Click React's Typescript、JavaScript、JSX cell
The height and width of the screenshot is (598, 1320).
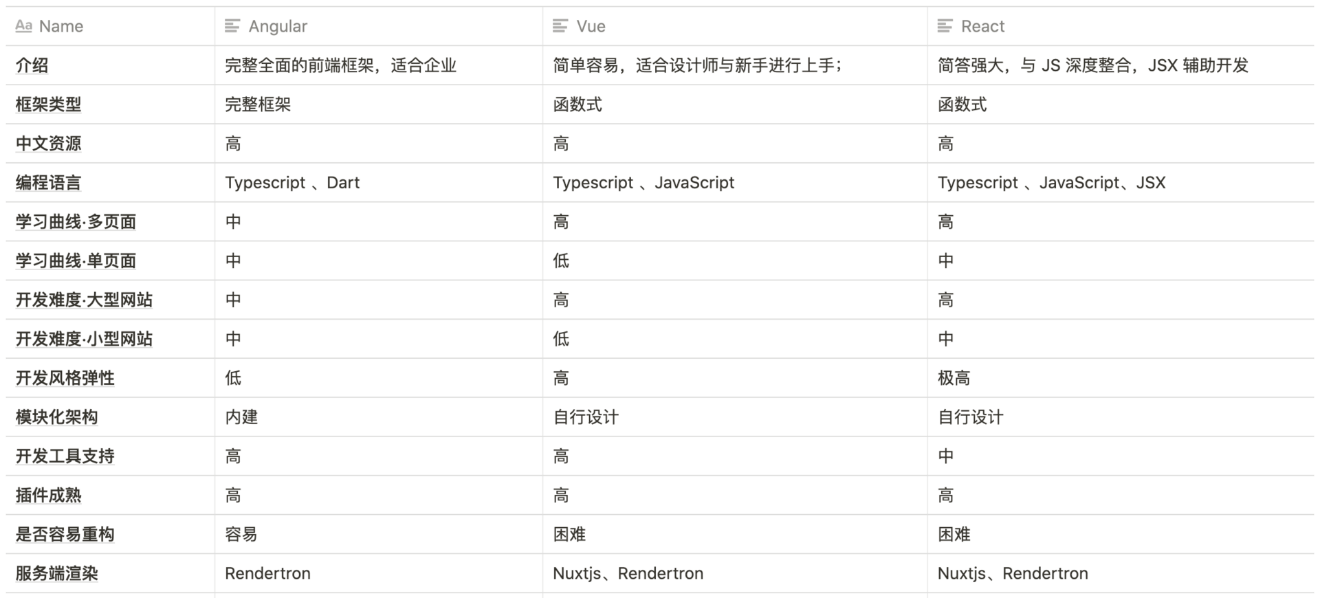[1051, 183]
